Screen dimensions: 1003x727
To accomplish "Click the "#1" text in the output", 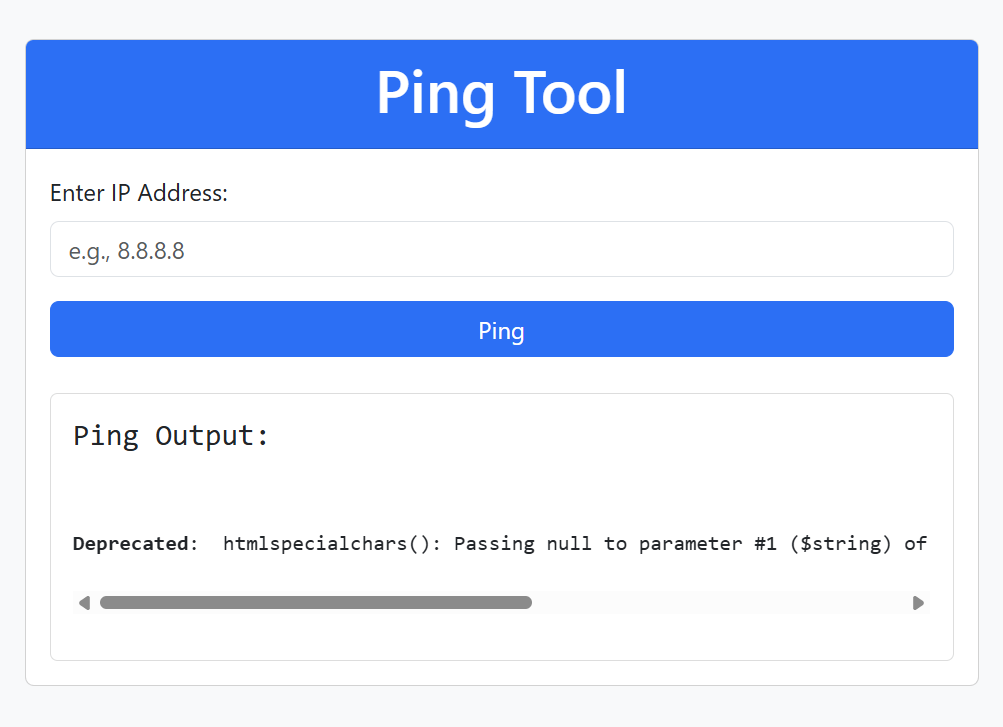I will 766,543.
